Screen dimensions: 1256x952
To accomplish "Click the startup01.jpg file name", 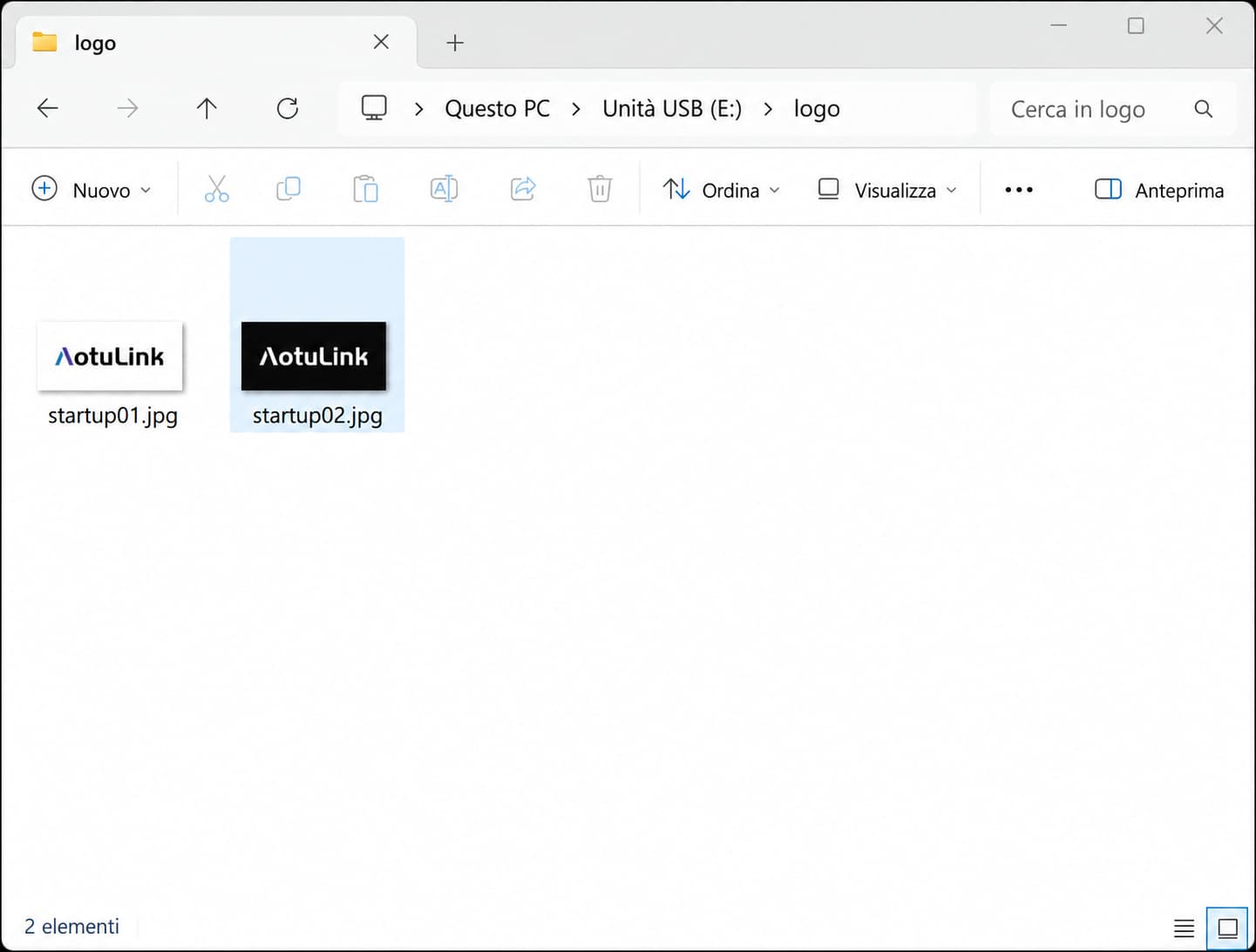I will (113, 416).
